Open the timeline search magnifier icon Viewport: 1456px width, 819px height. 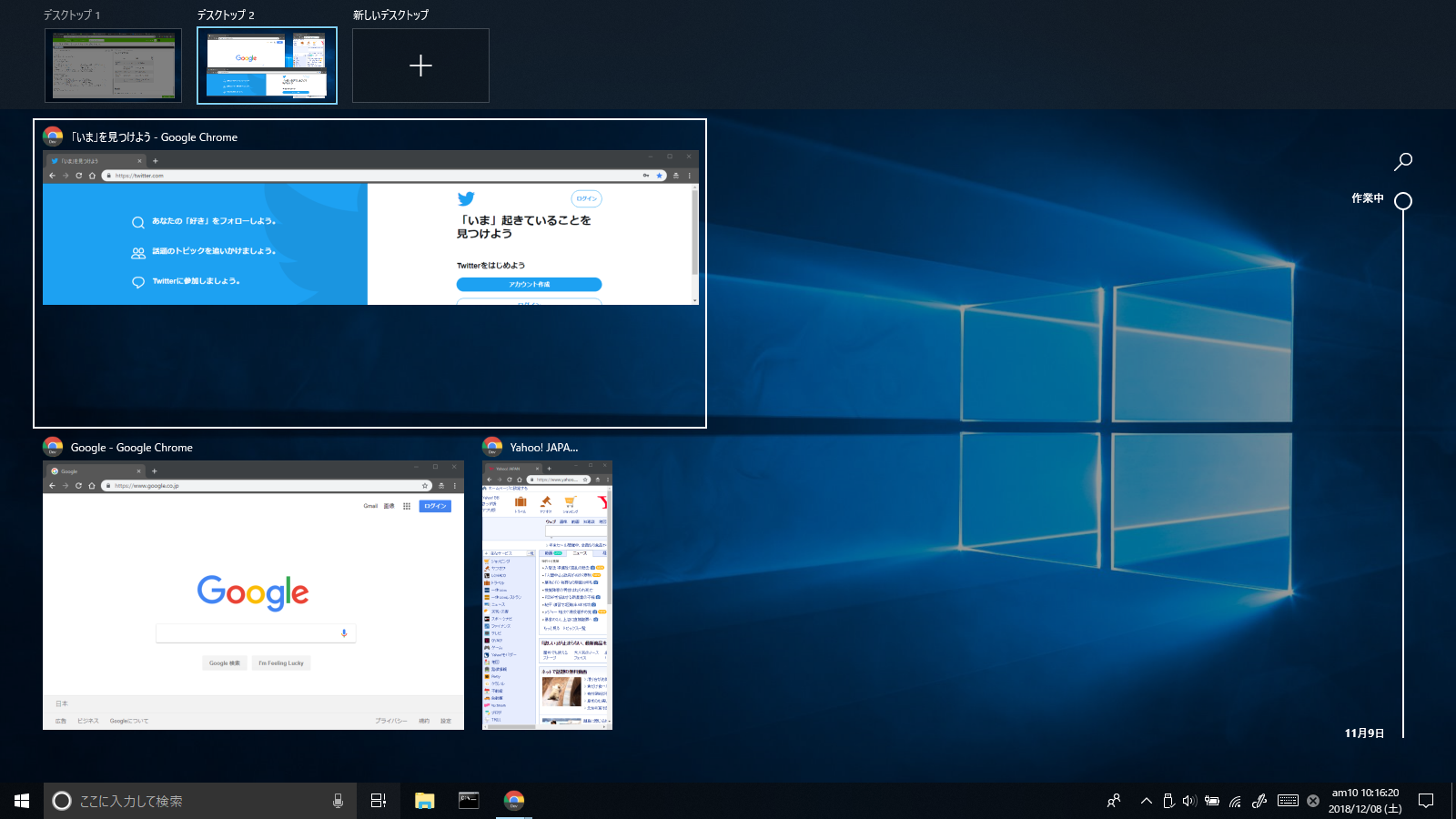[x=1403, y=162]
